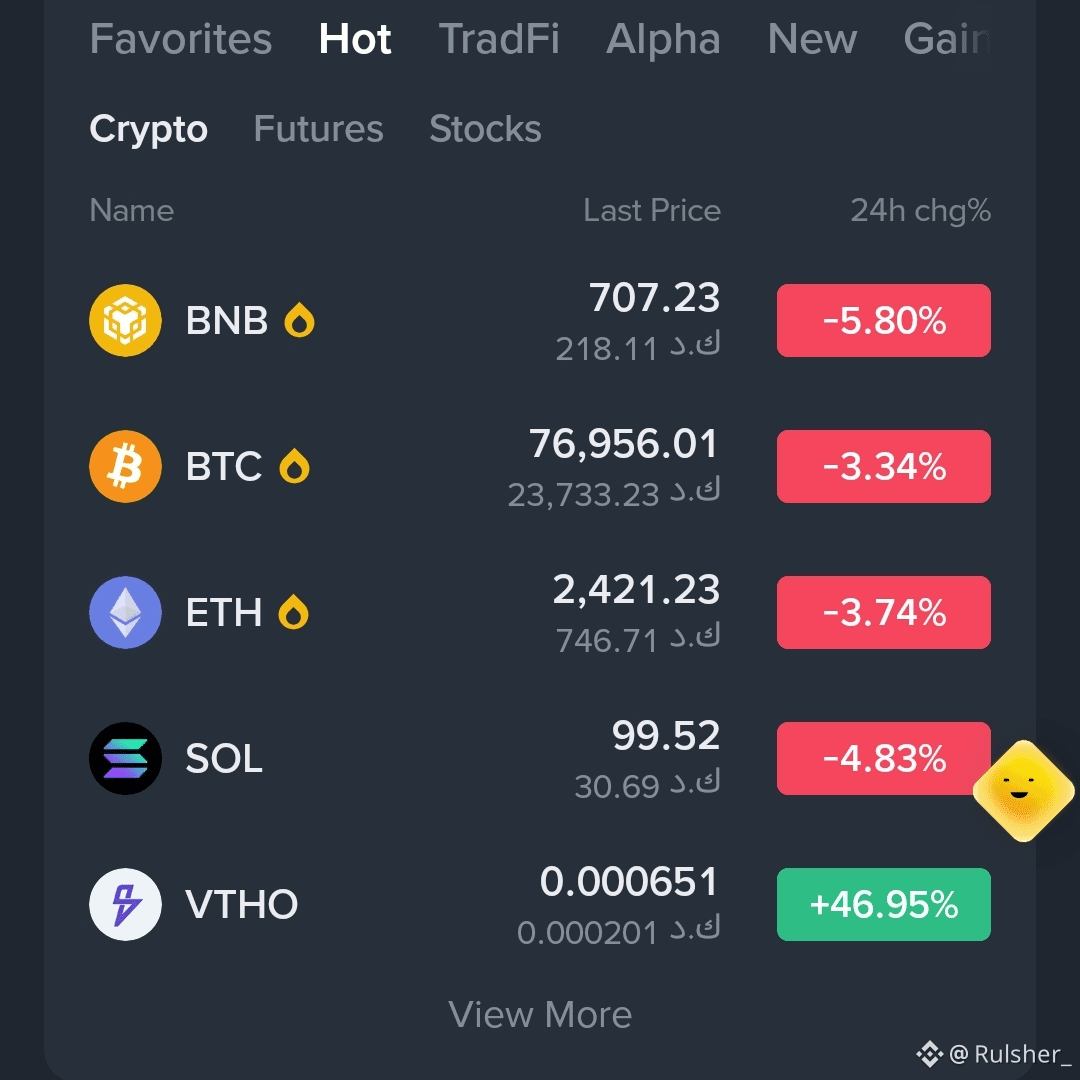Tap the flame icon beside ETH

(x=293, y=612)
